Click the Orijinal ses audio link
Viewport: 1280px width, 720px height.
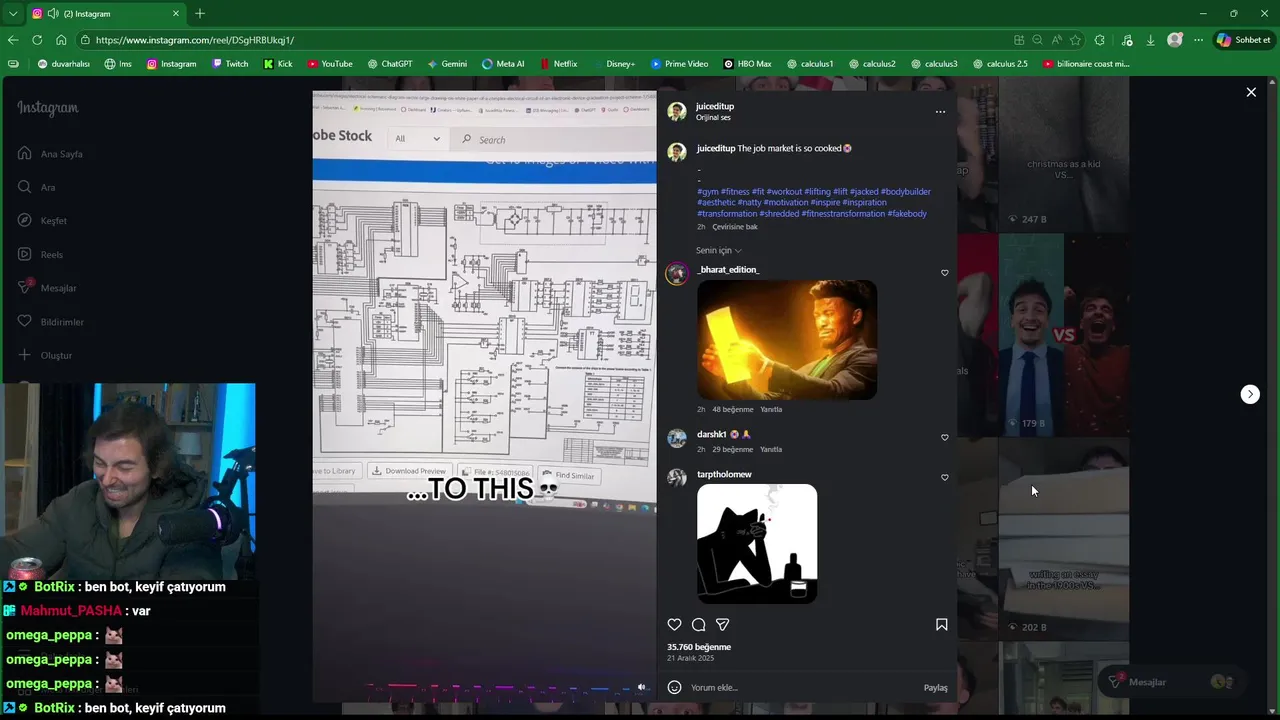[713, 118]
